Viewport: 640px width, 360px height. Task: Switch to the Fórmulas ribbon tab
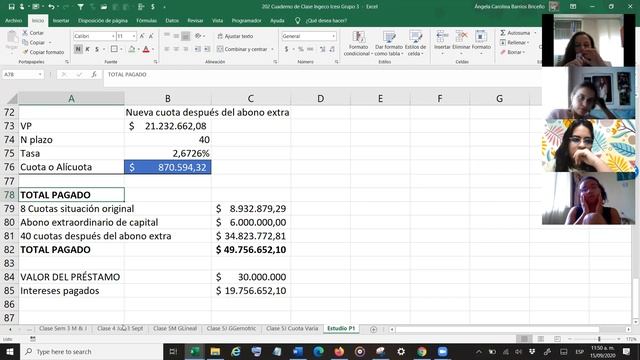[x=147, y=20]
